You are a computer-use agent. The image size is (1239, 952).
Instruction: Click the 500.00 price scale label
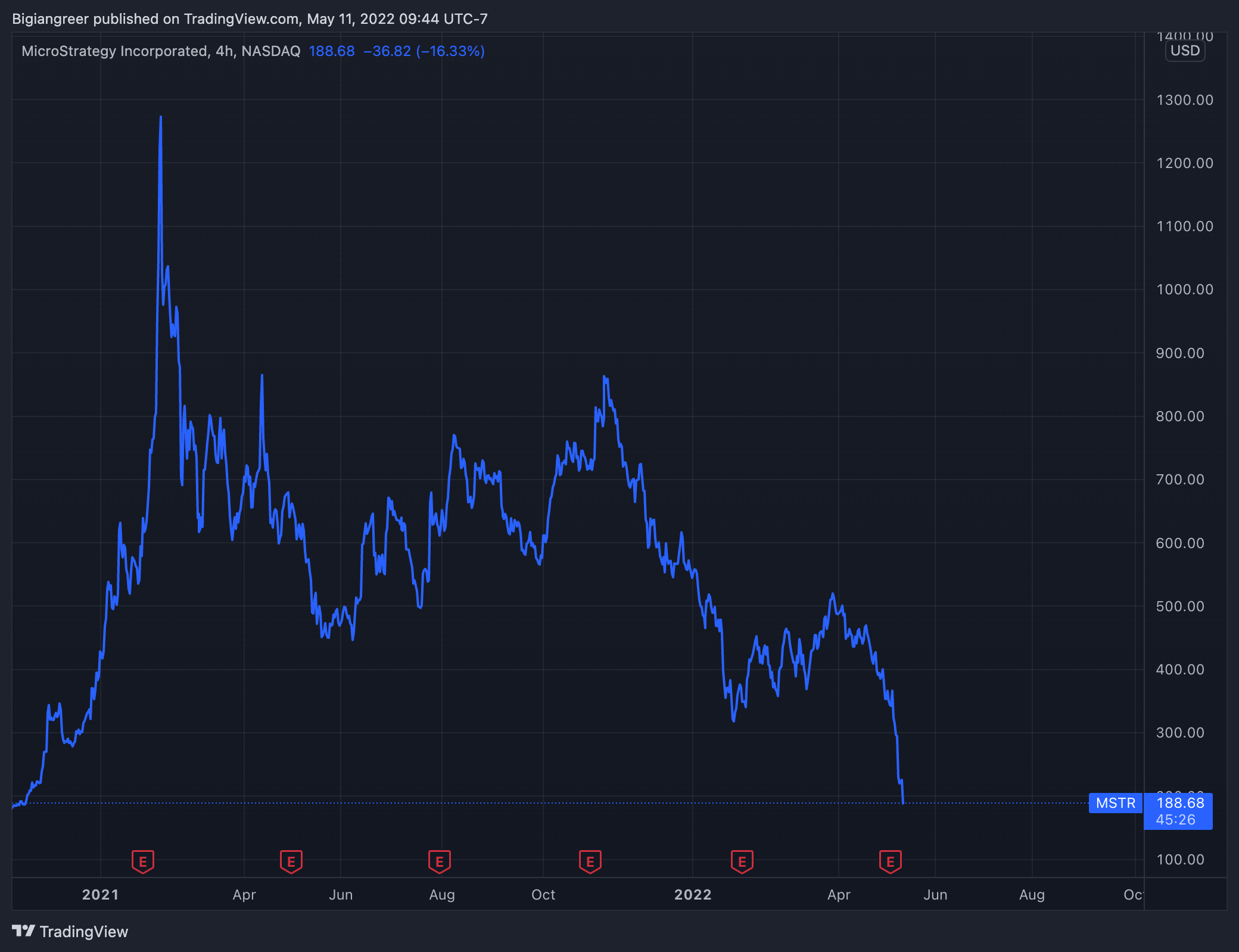click(1180, 606)
